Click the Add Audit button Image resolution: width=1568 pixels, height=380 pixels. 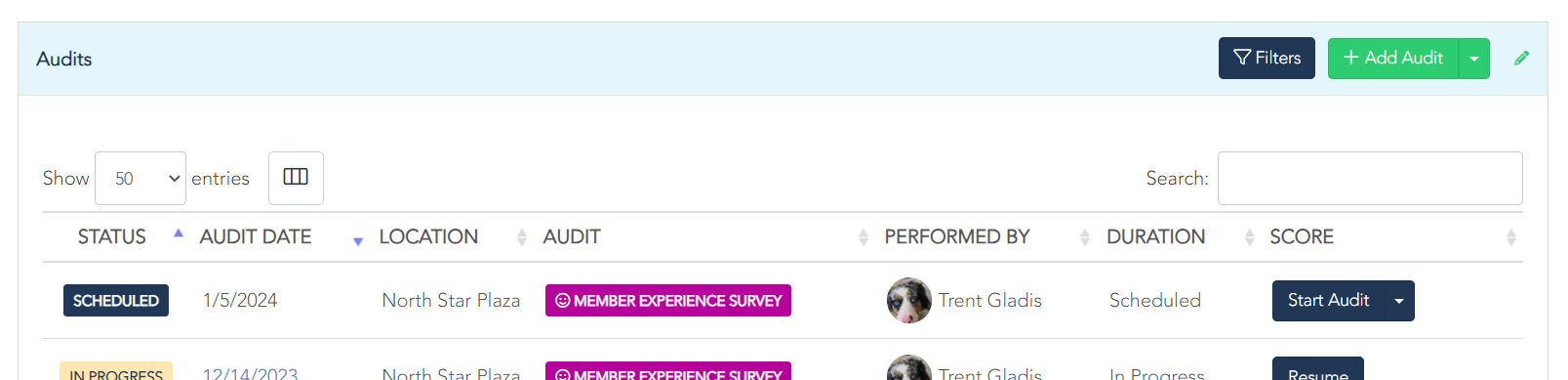click(1393, 59)
